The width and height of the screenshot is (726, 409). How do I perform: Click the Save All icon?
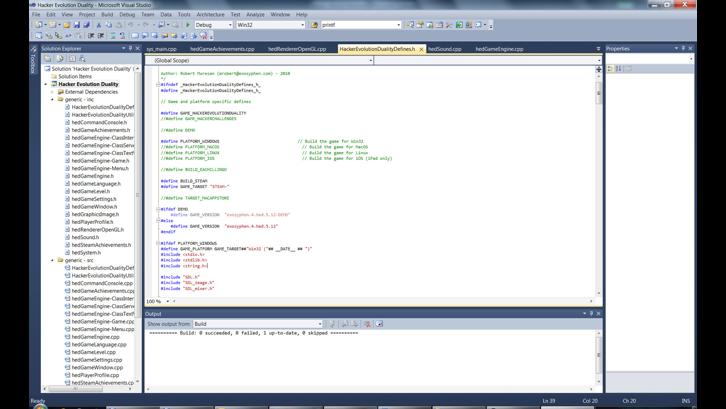(x=87, y=25)
